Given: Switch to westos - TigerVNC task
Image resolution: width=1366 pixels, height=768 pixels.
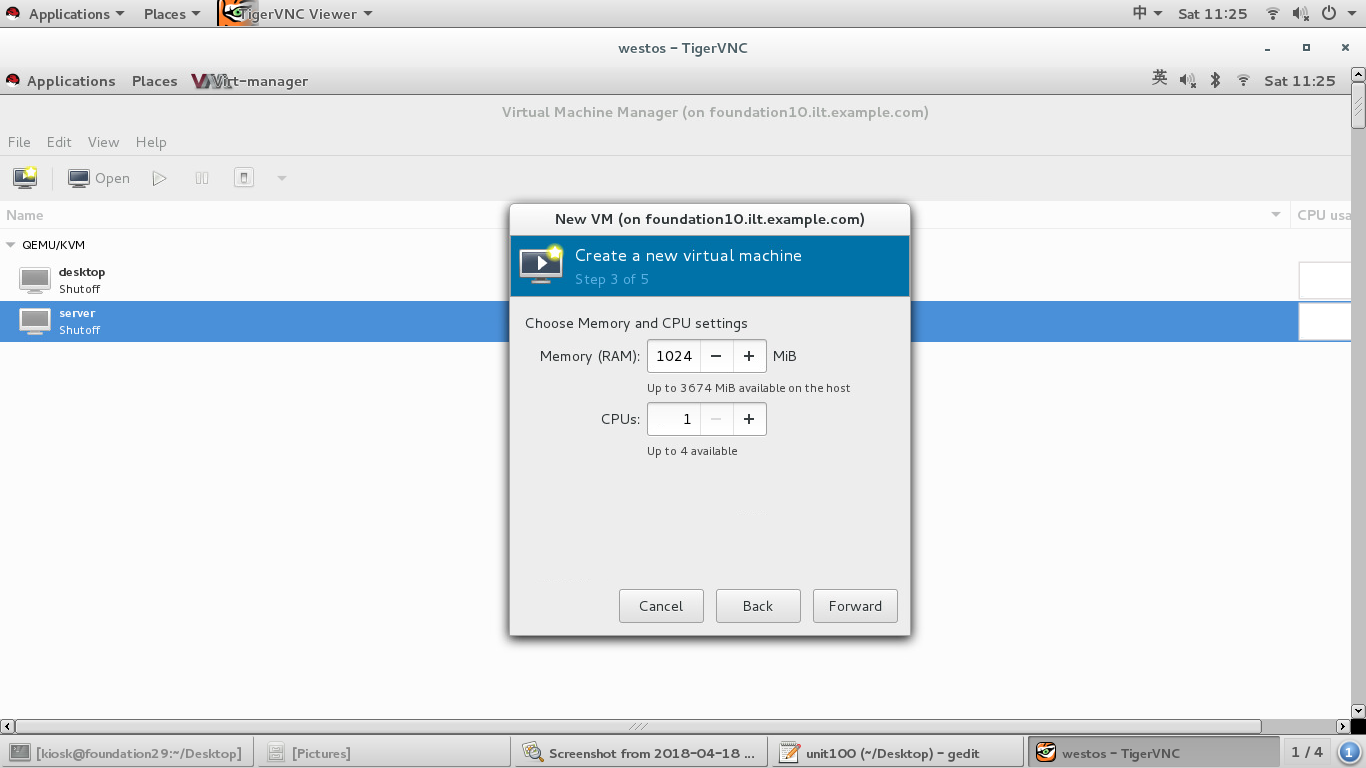Looking at the screenshot, I should click(1153, 753).
